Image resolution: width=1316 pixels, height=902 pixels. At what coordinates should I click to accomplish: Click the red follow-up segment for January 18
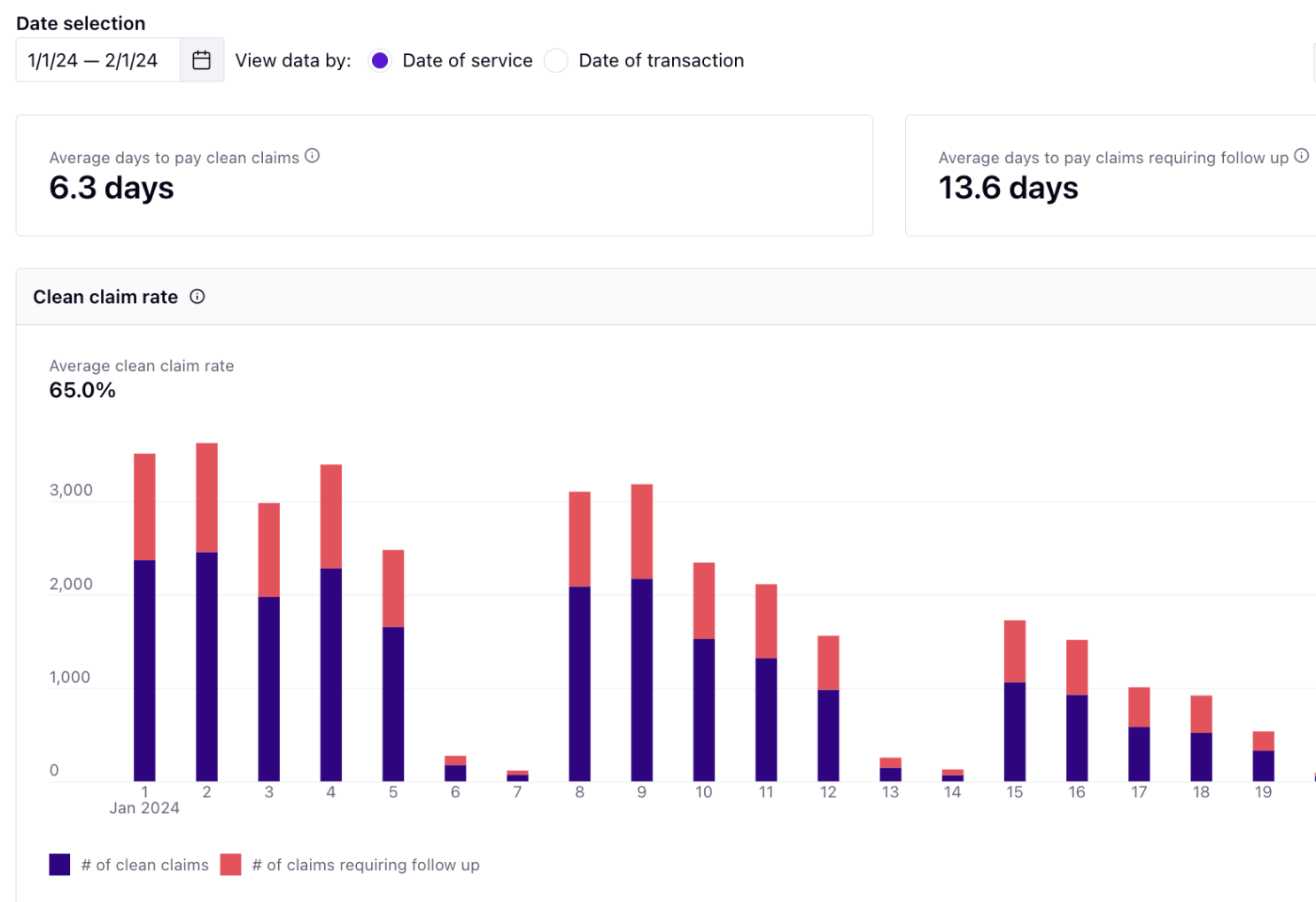click(1201, 714)
